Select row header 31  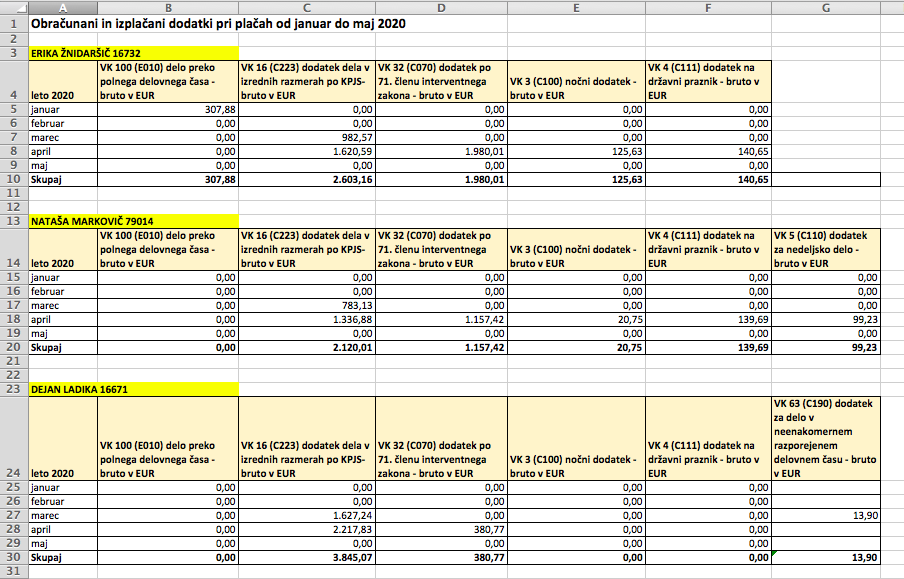pyautogui.click(x=14, y=571)
